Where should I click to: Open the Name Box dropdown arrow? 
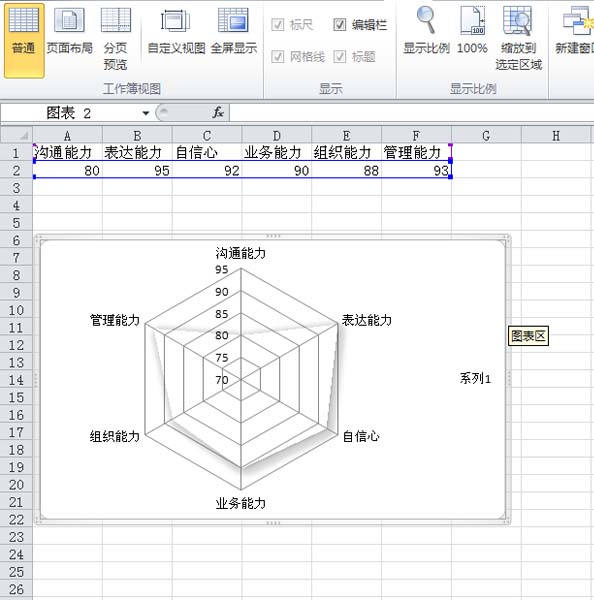coord(145,113)
